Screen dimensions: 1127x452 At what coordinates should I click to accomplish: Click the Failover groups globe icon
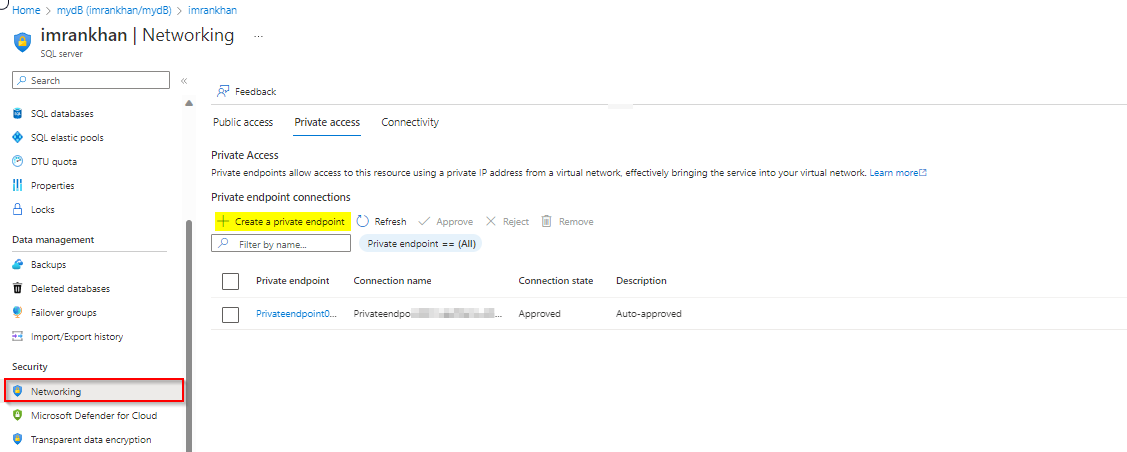pos(18,313)
